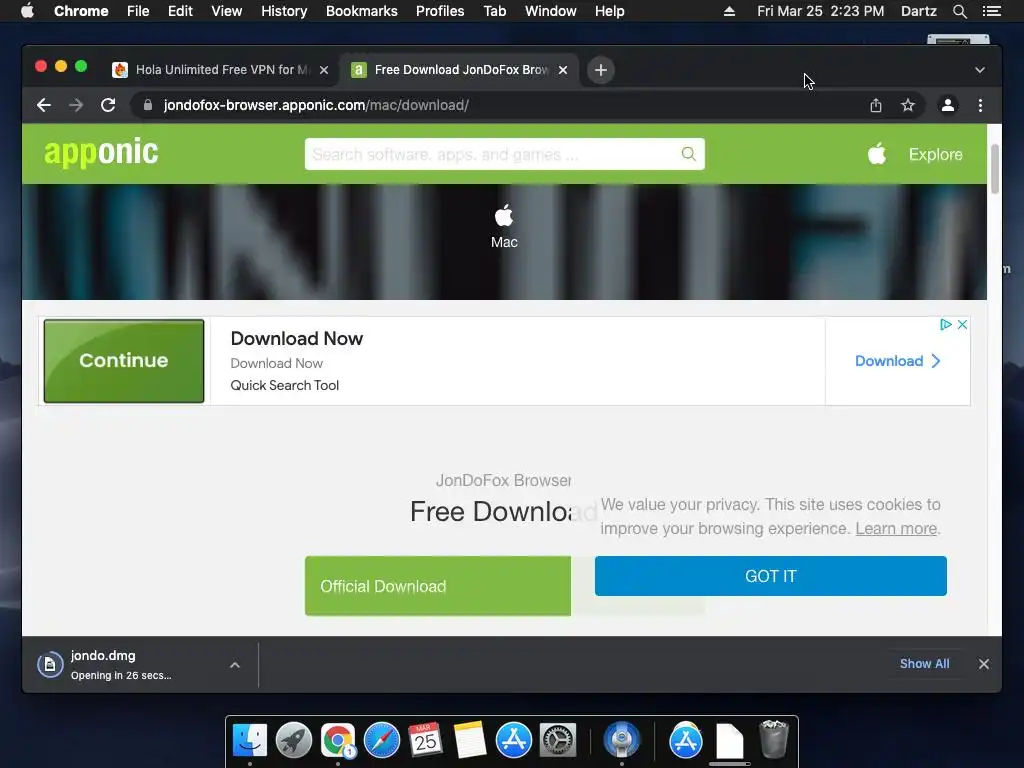1024x768 pixels.
Task: Open the History menu
Action: point(283,11)
